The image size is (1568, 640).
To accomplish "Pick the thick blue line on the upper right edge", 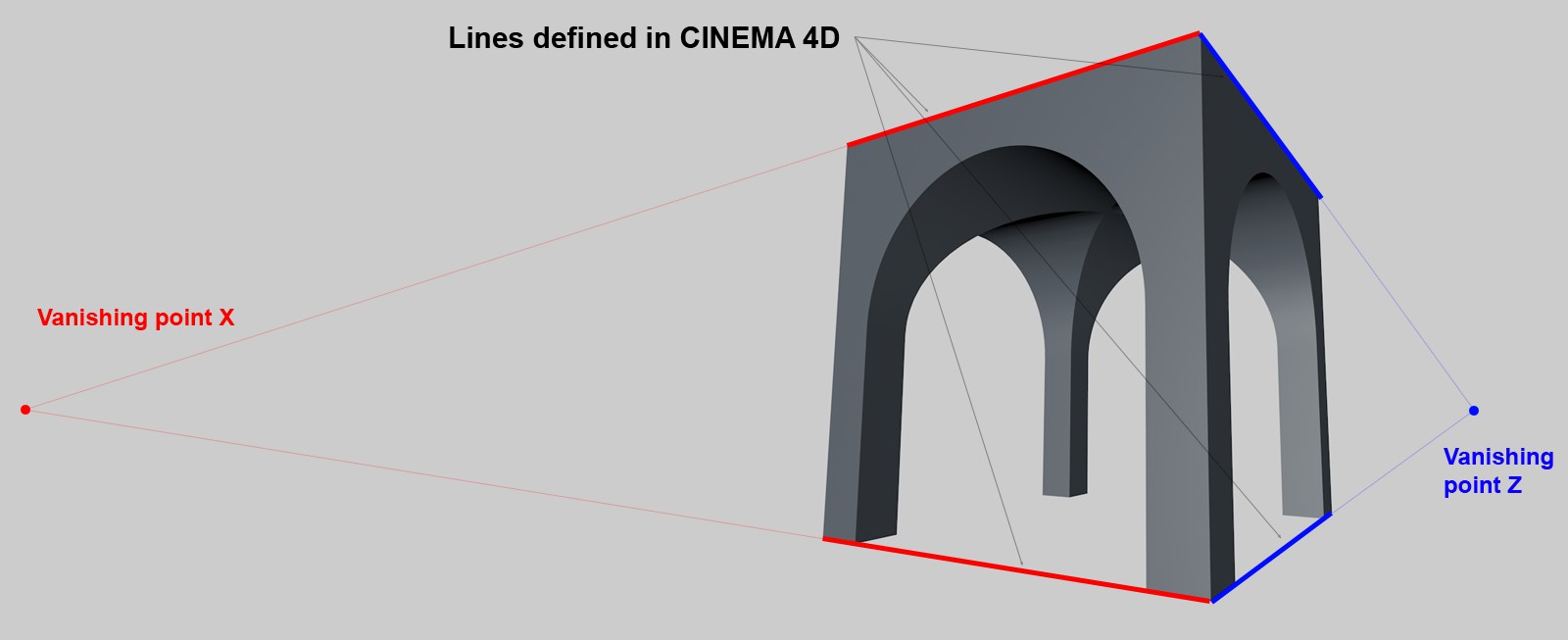I will point(1260,116).
